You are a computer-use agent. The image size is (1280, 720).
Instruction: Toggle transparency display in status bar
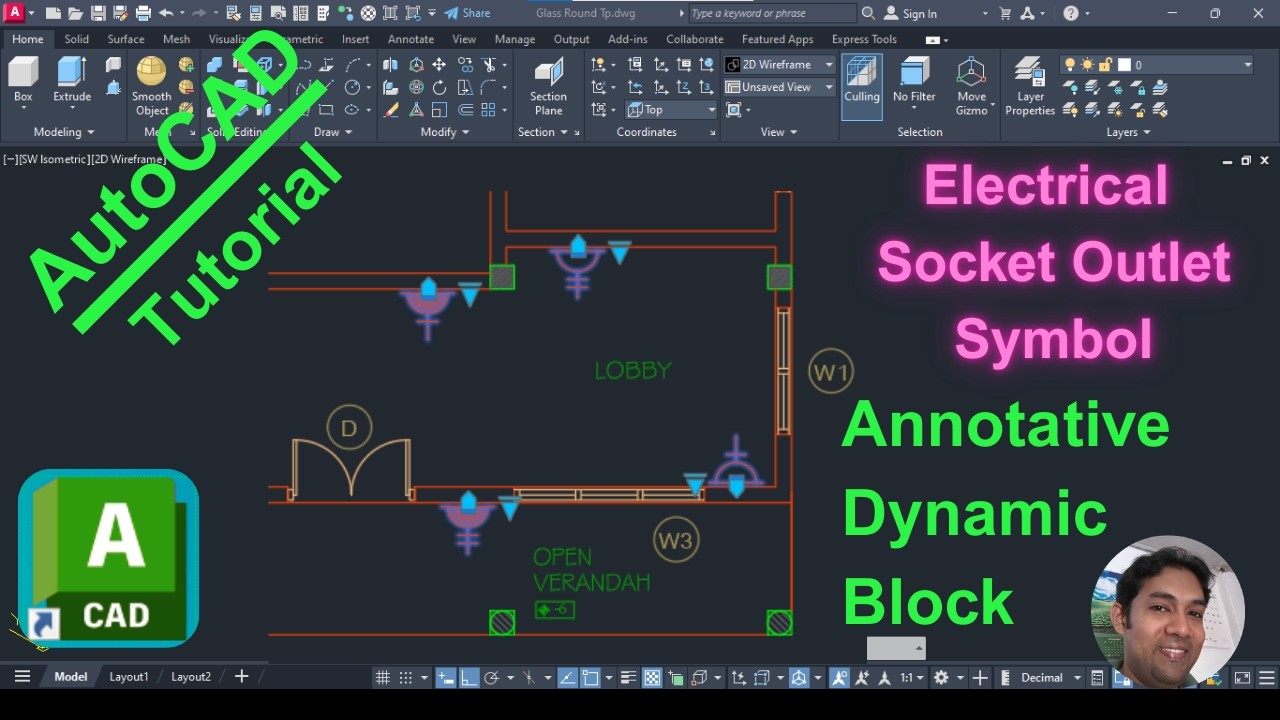coord(652,677)
